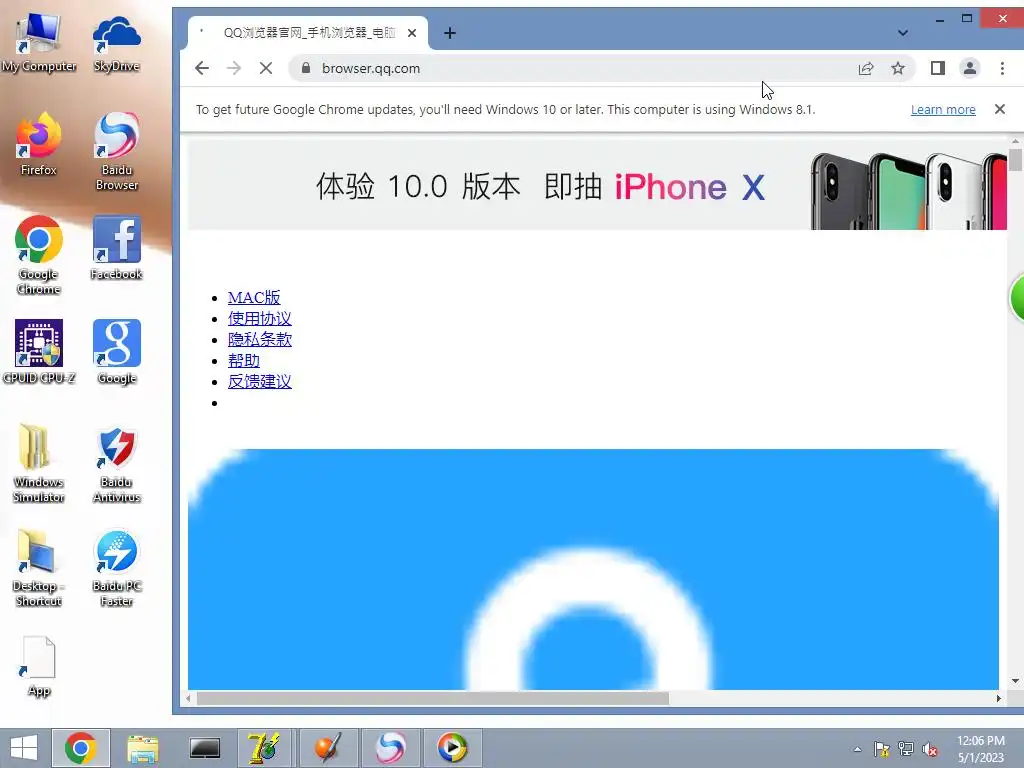Select the CPUID CPU-Z desktop icon
Image resolution: width=1024 pixels, height=768 pixels.
tap(39, 353)
